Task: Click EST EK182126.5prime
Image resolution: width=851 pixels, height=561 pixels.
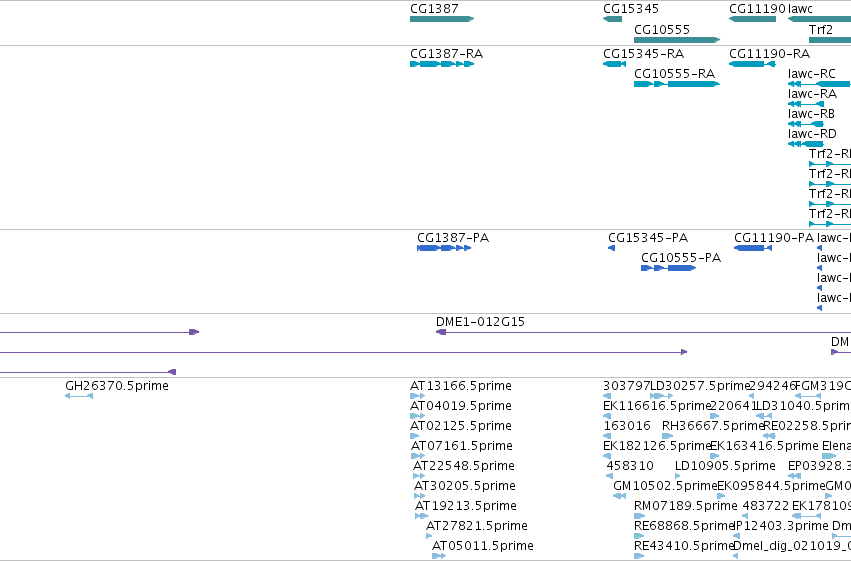Action: click(657, 446)
